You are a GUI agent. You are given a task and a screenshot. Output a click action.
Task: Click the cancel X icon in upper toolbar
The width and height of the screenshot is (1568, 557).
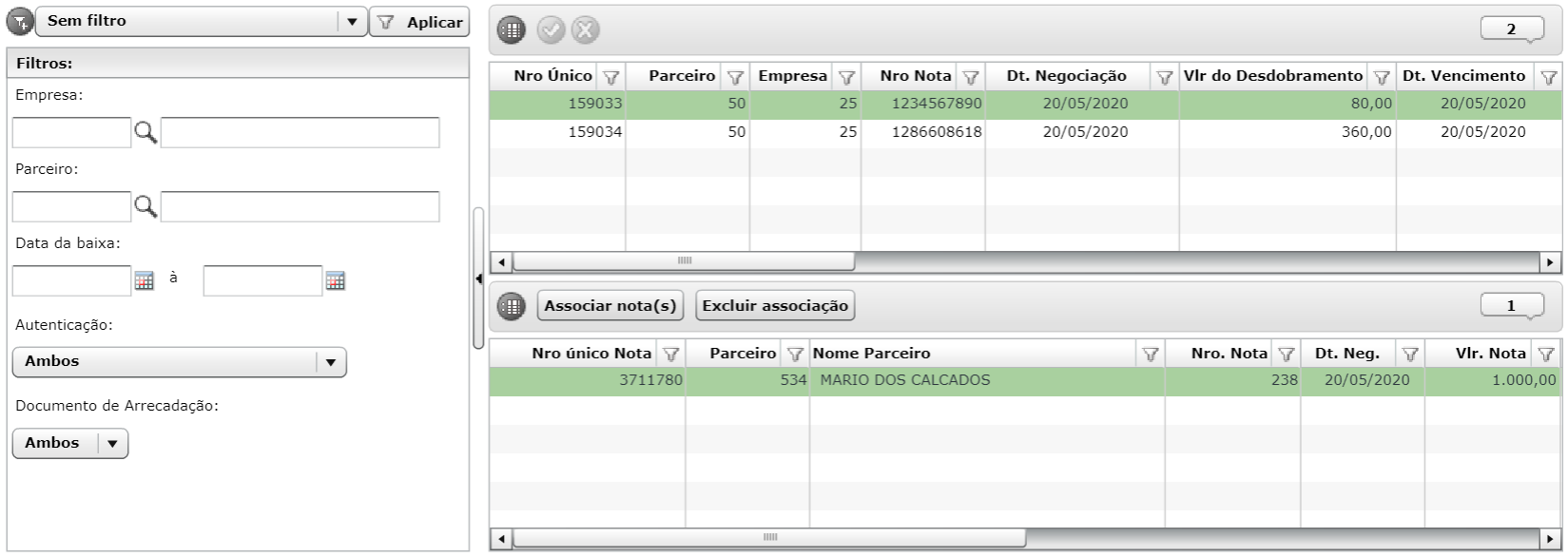(586, 29)
